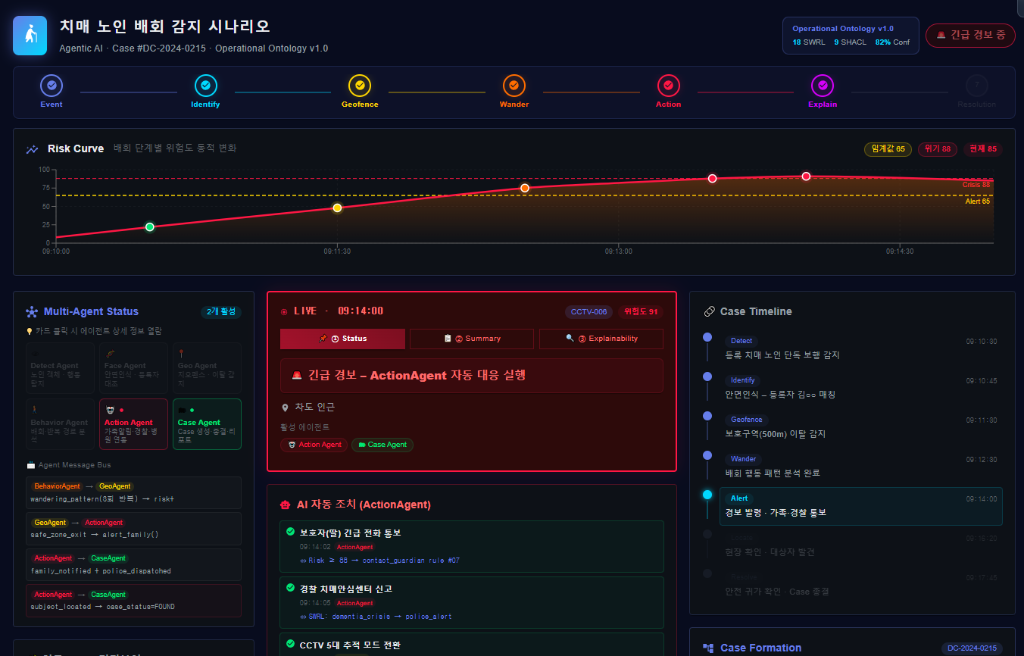Click the walking person app logo icon

tap(30, 35)
